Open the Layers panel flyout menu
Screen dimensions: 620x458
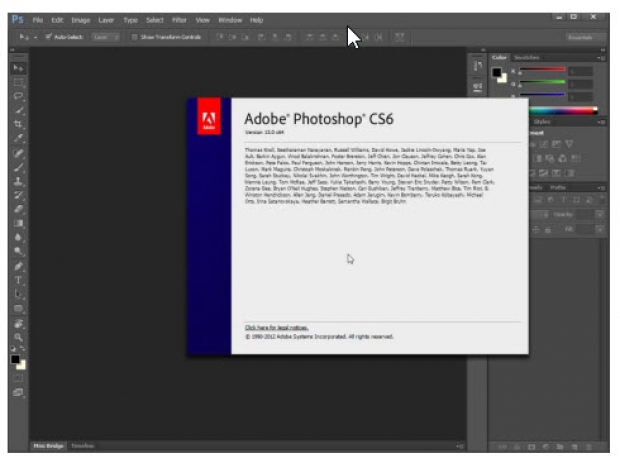coord(601,187)
